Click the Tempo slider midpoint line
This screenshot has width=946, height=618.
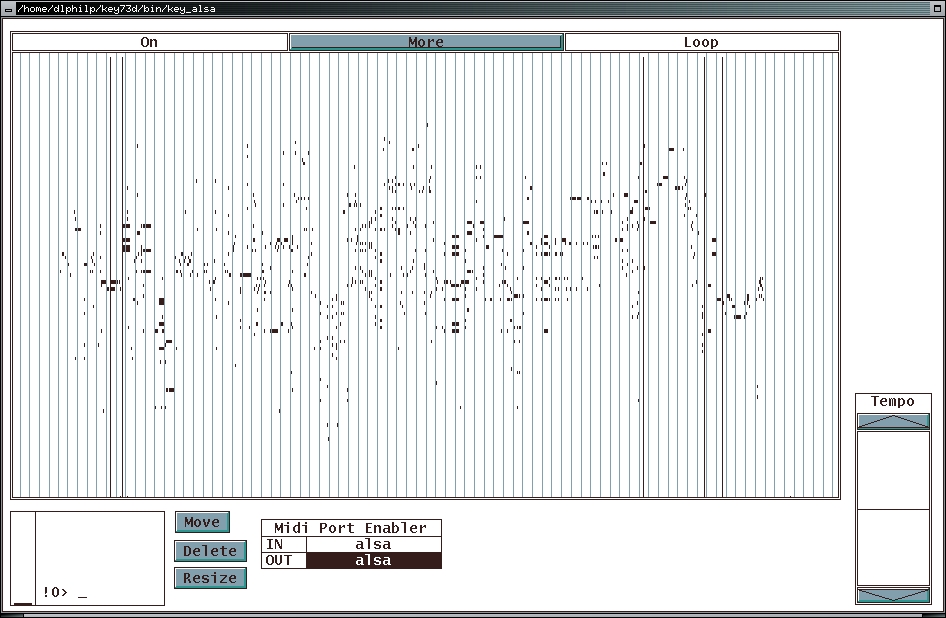(893, 509)
